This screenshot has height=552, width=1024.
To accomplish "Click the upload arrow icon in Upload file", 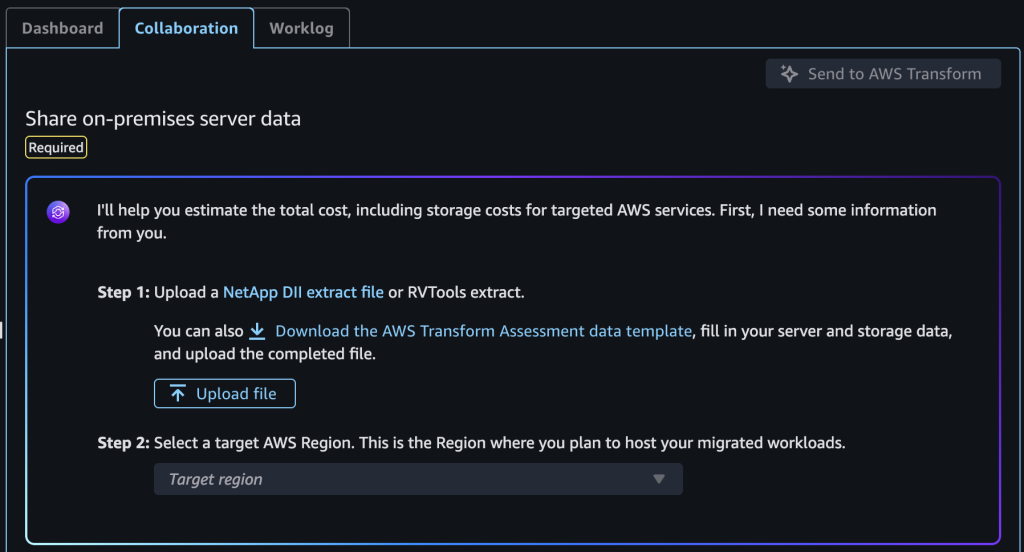I will 177,394.
